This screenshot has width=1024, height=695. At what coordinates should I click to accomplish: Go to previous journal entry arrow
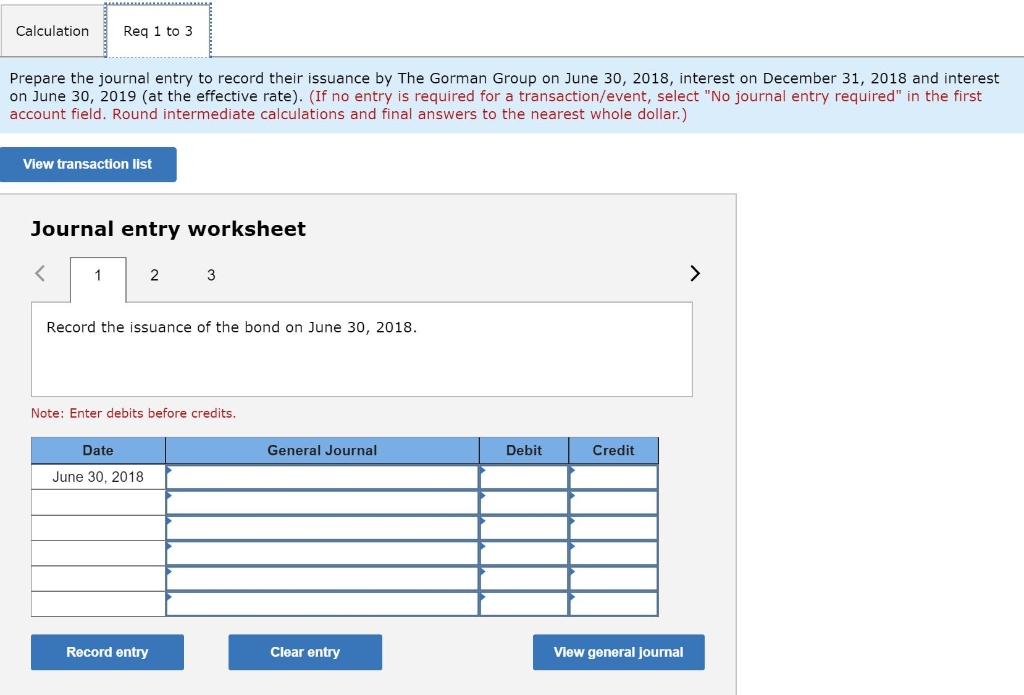40,273
